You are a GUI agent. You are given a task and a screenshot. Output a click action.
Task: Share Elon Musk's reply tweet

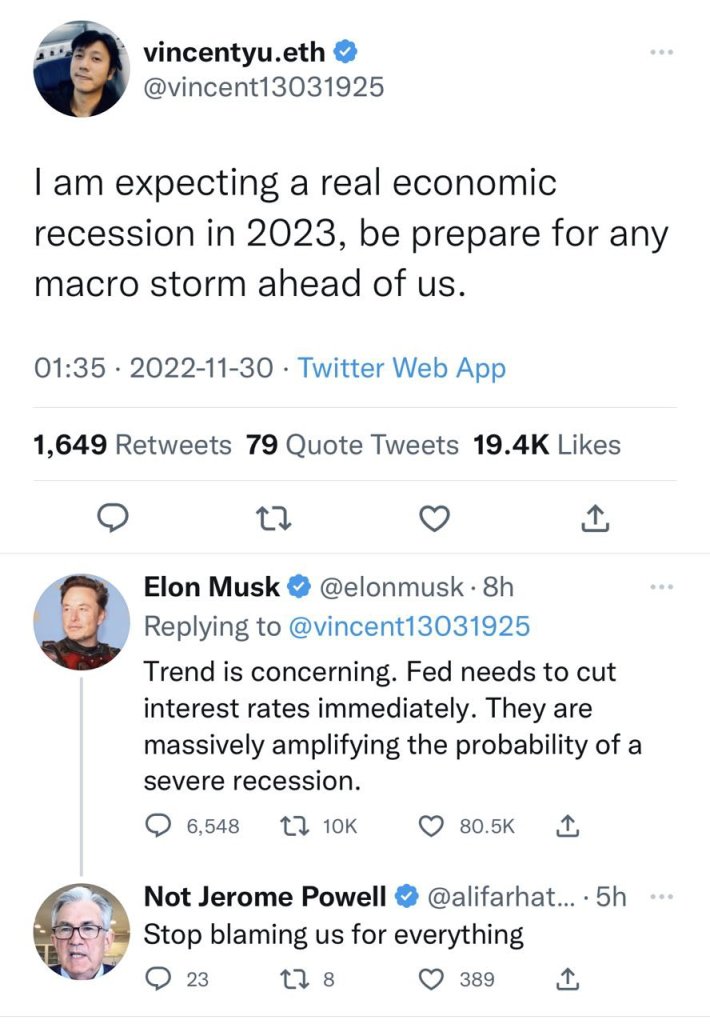(566, 826)
